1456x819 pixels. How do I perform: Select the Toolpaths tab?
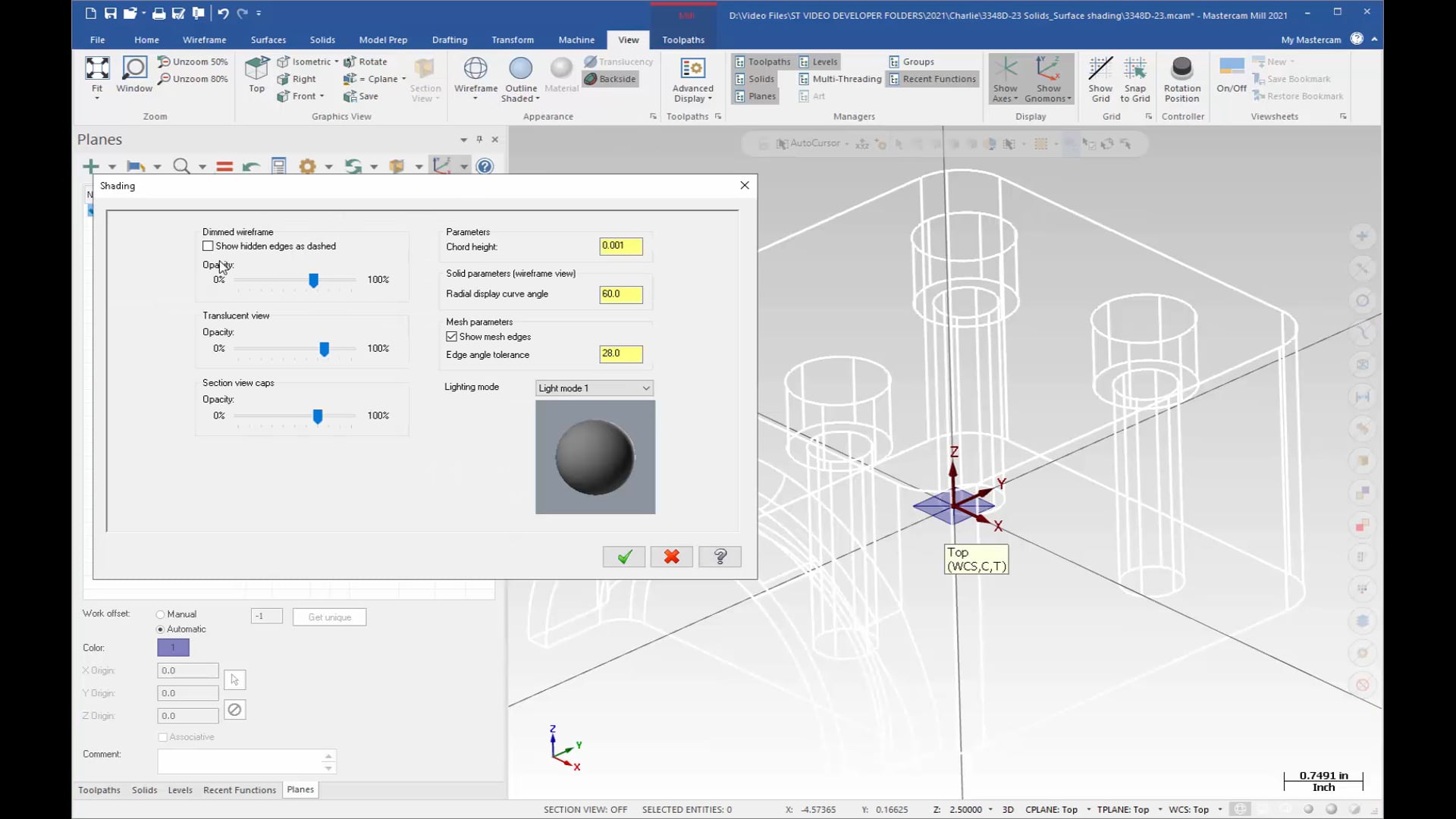[99, 789]
